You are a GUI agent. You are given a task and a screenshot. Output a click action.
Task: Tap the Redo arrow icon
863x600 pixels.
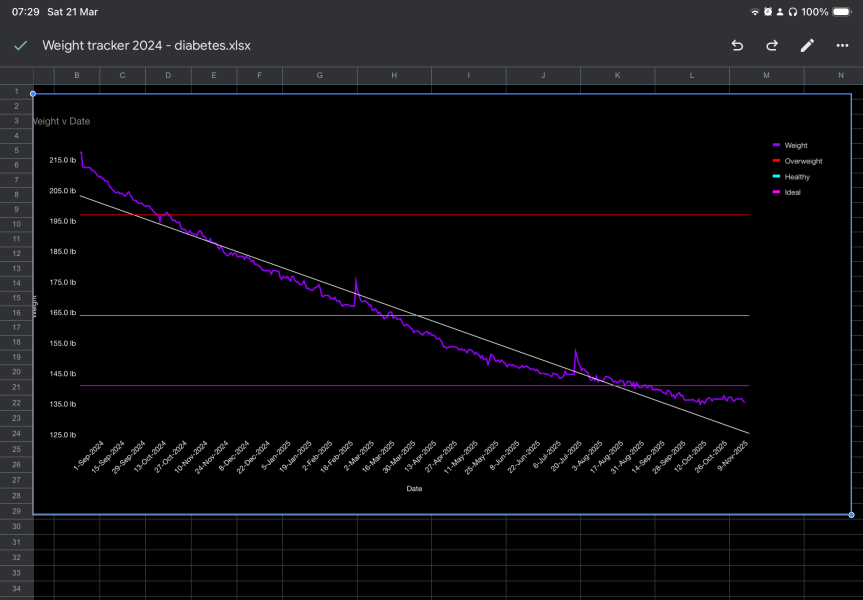(x=771, y=46)
